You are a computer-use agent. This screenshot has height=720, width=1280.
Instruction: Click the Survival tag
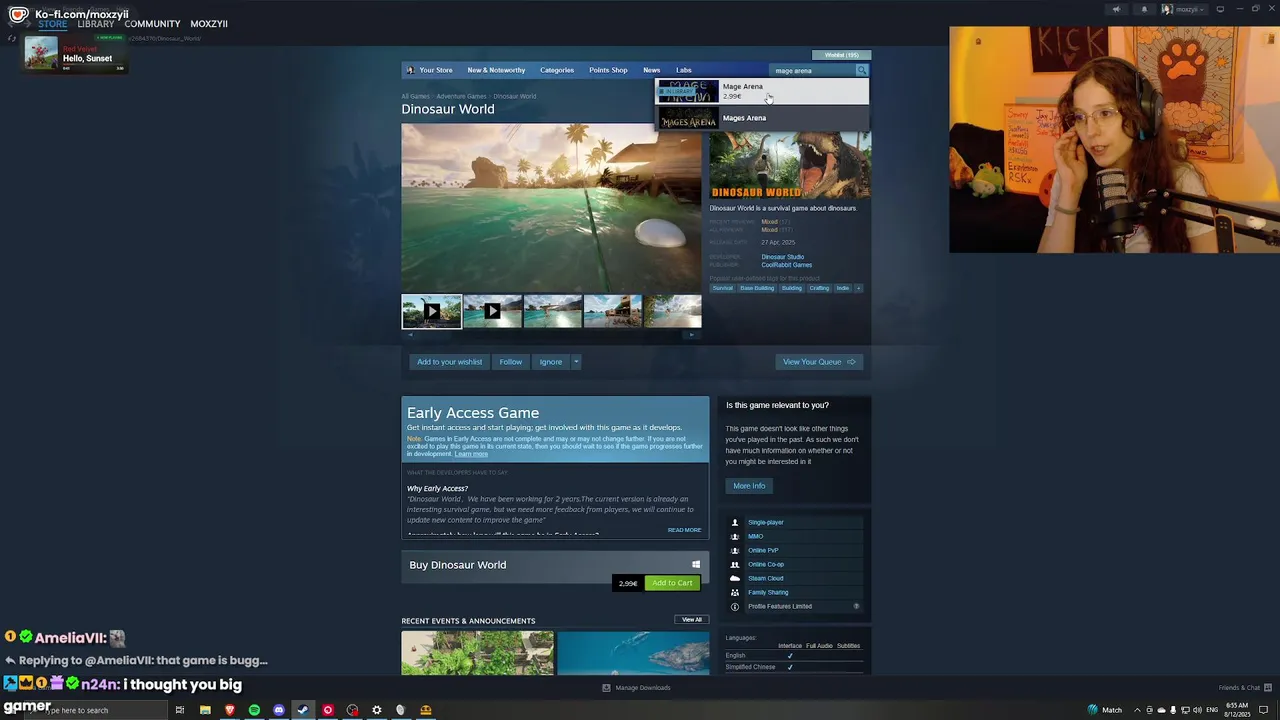pyautogui.click(x=722, y=288)
